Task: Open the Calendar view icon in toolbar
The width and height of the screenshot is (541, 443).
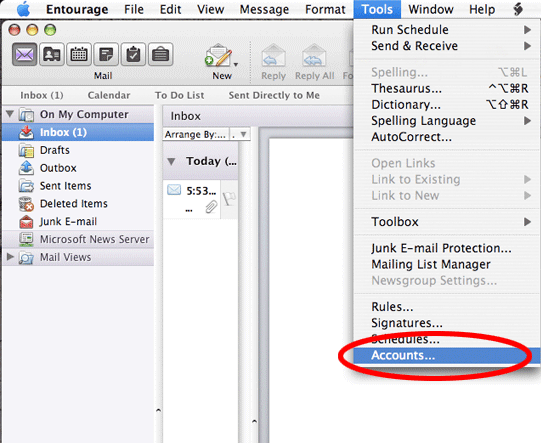Action: pyautogui.click(x=79, y=54)
